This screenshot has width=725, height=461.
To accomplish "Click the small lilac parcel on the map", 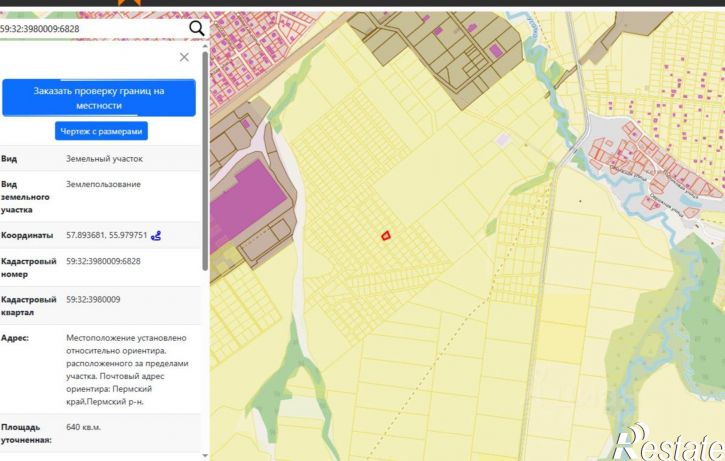I will (x=502, y=139).
